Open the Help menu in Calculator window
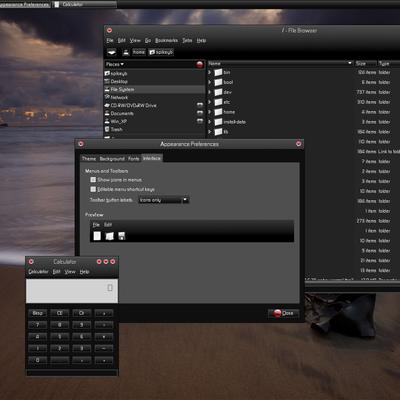This screenshot has height=400, width=400. pos(84,272)
